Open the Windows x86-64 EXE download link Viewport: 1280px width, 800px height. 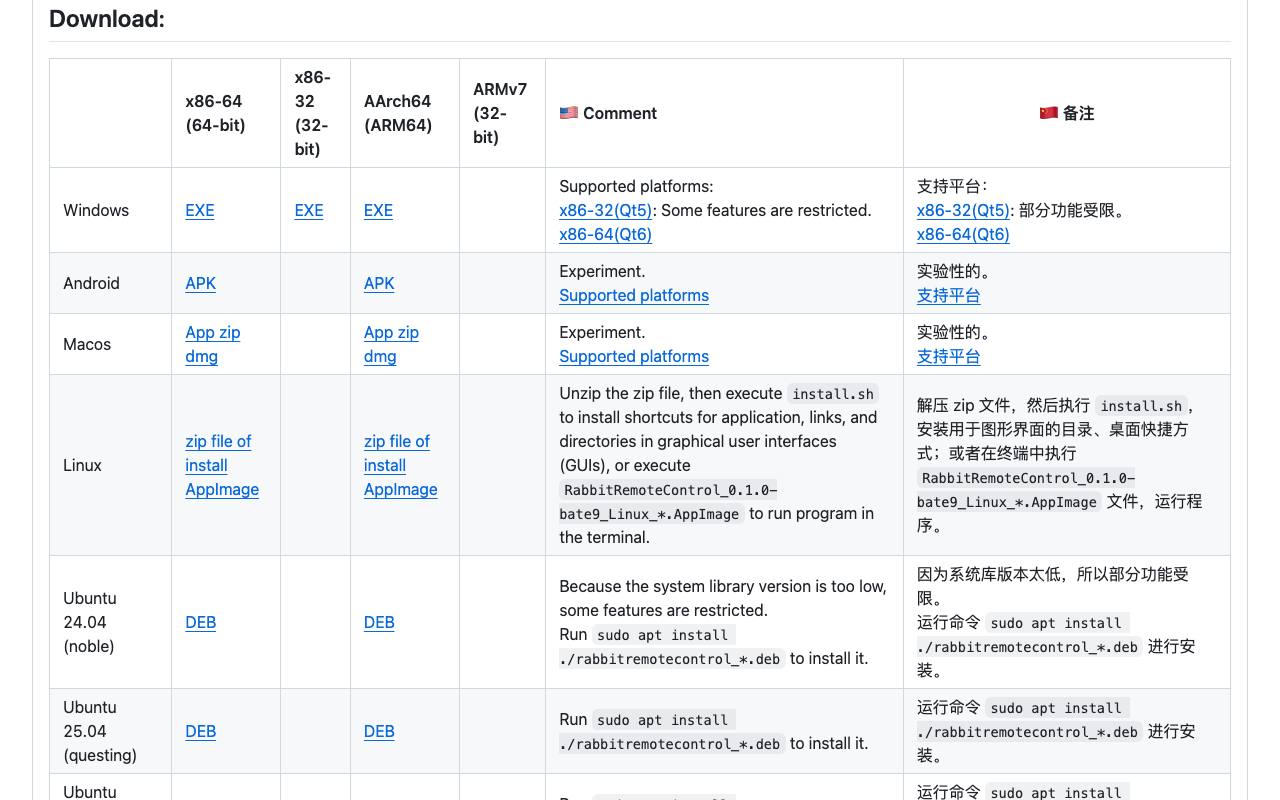200,210
